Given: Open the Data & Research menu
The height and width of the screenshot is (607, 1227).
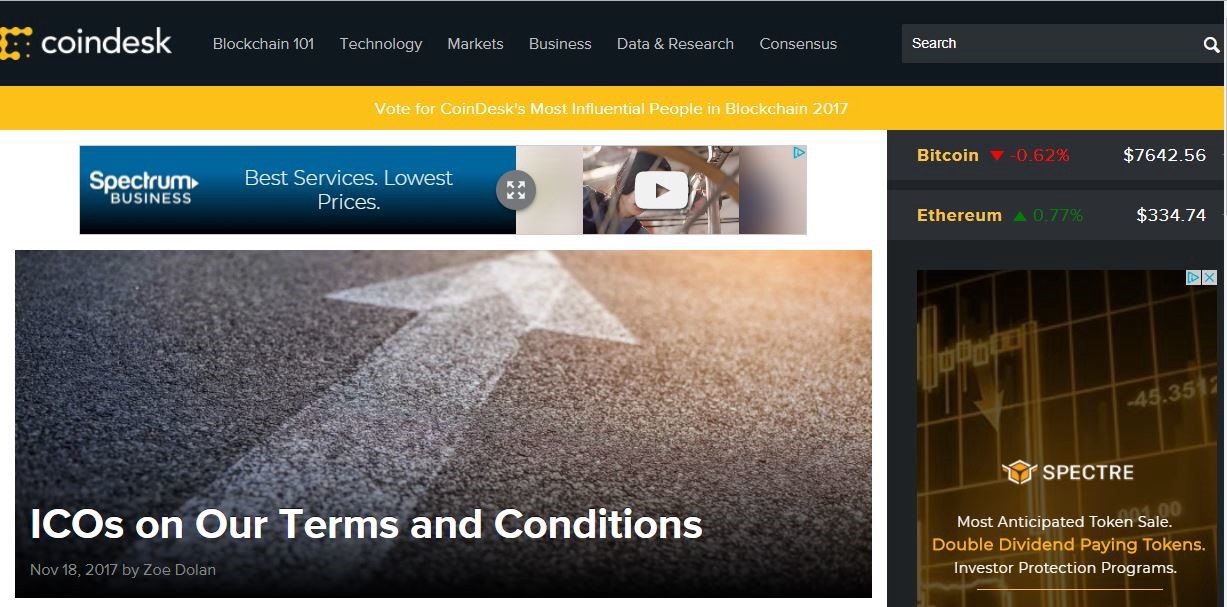Looking at the screenshot, I should [675, 44].
